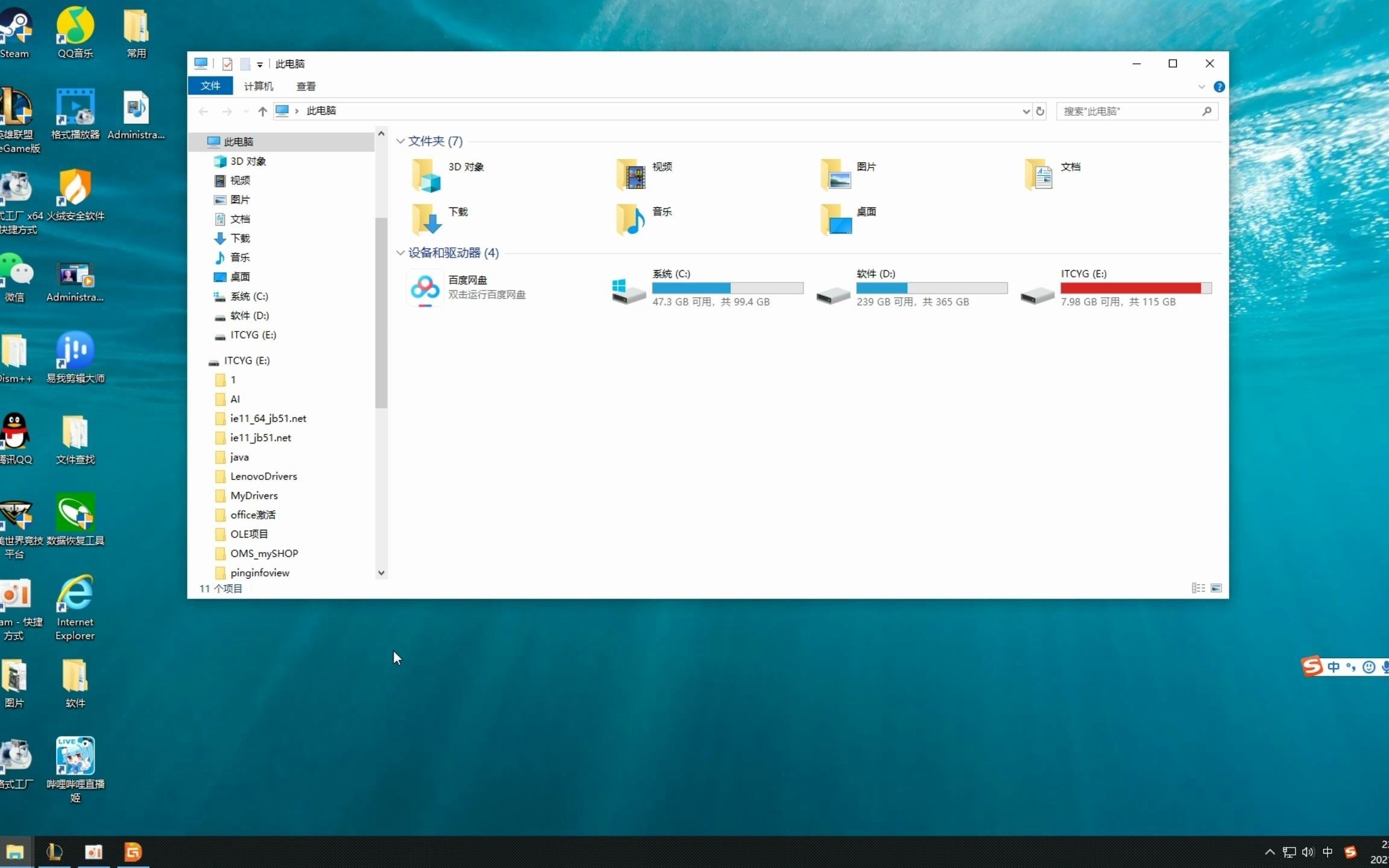Open the 计算机 ribbon tab

click(x=258, y=86)
